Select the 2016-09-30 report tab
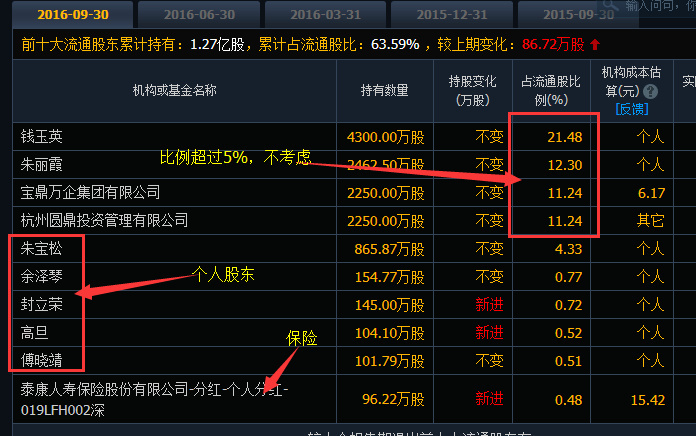696x436 pixels. tap(68, 15)
